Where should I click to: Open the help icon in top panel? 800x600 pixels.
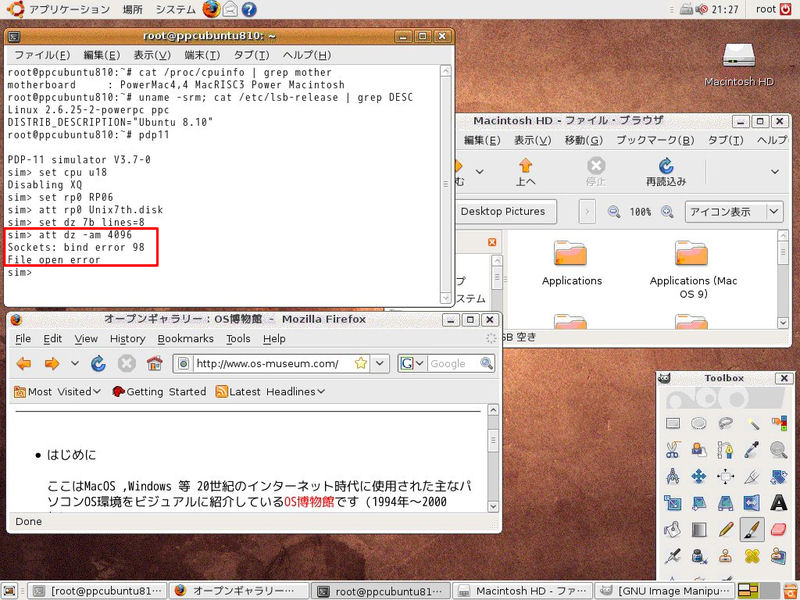[249, 9]
